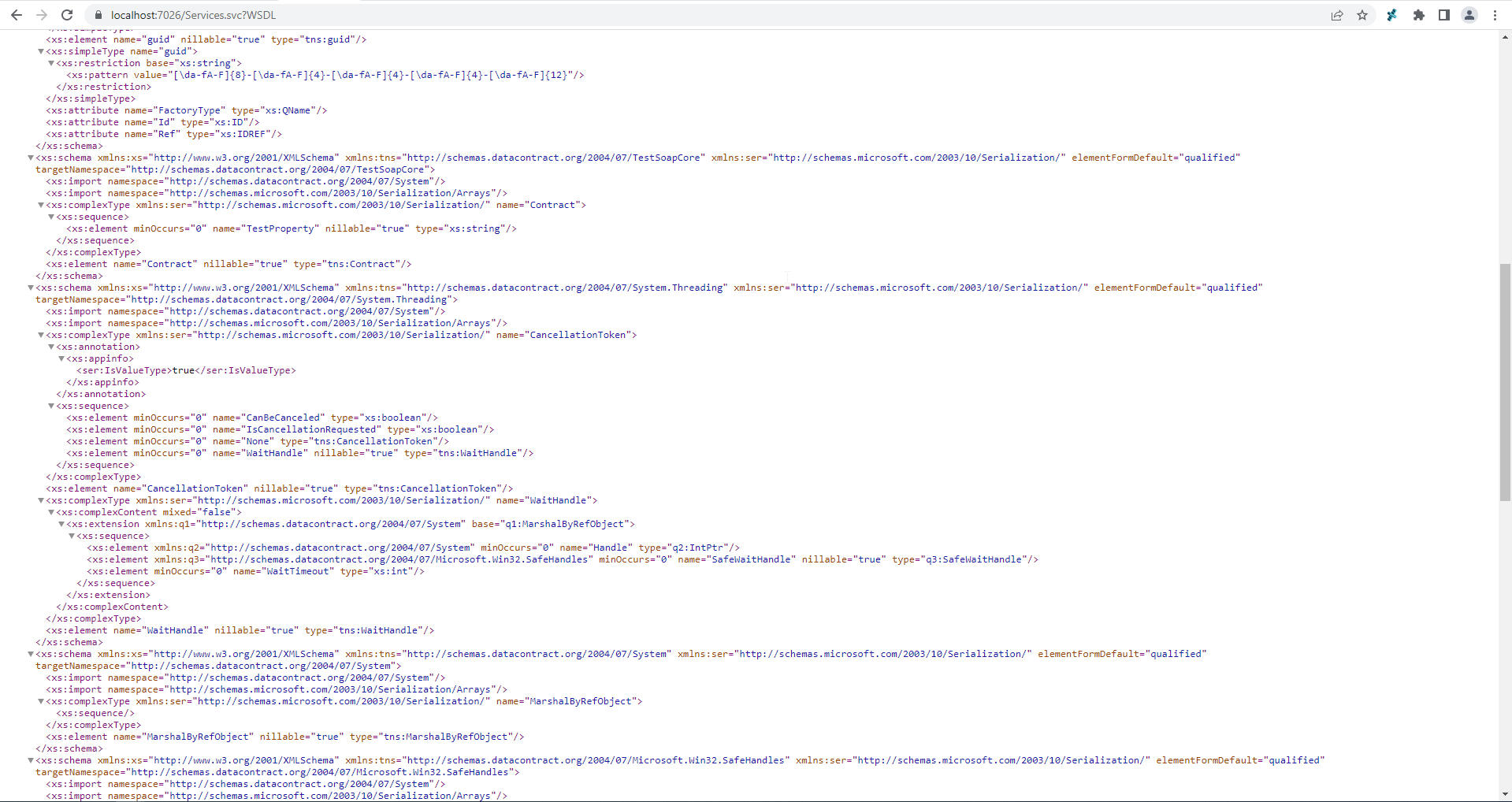Collapse sequence inside WaitHandle extension
Screen dimensions: 1512x802
coord(72,537)
